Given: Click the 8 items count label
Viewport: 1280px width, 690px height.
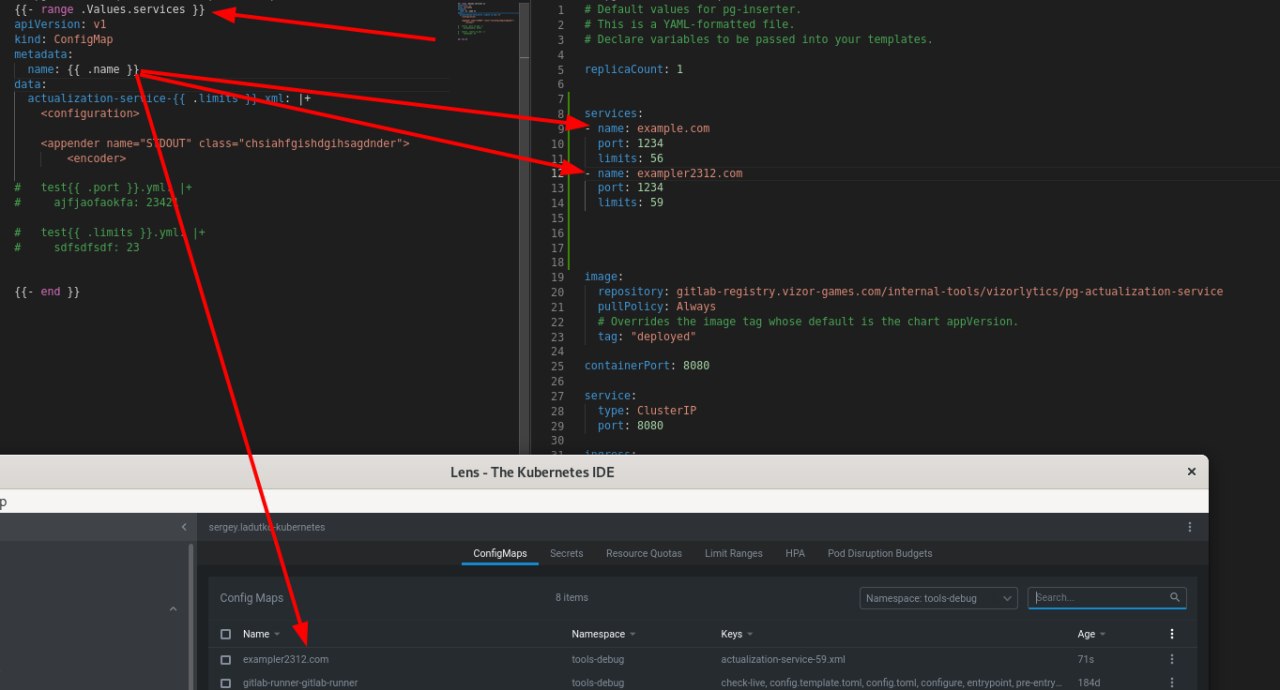Looking at the screenshot, I should coord(572,597).
